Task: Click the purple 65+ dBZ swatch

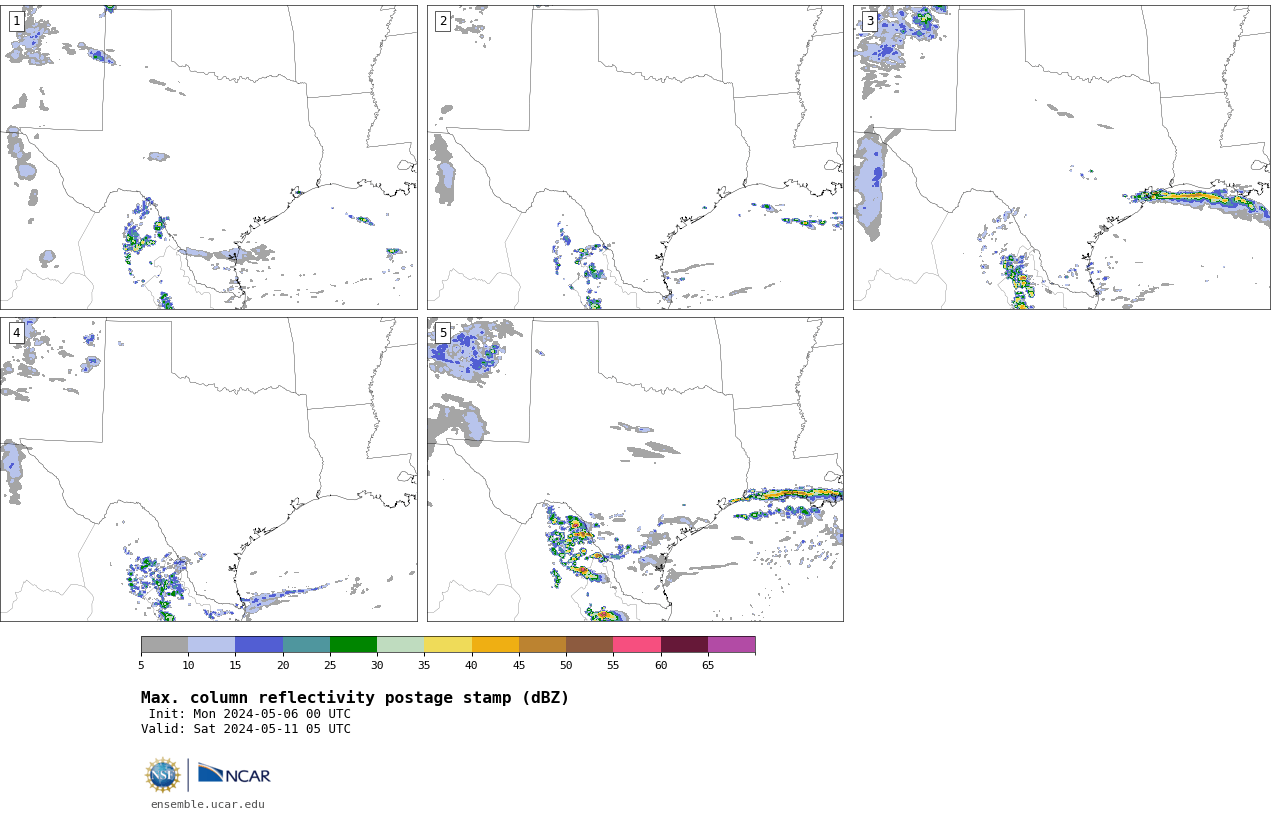Action: coord(731,644)
